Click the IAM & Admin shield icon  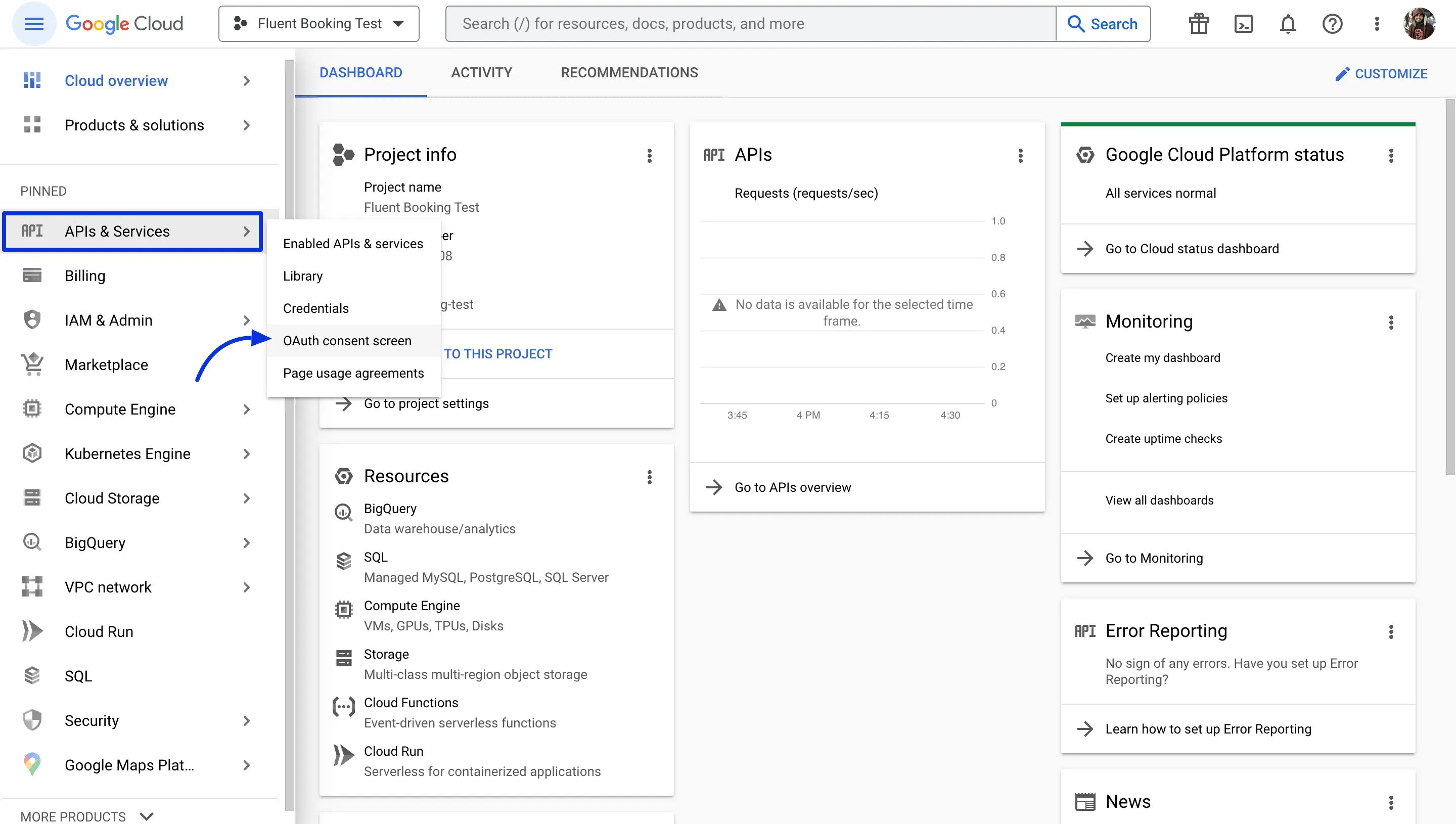tap(32, 320)
